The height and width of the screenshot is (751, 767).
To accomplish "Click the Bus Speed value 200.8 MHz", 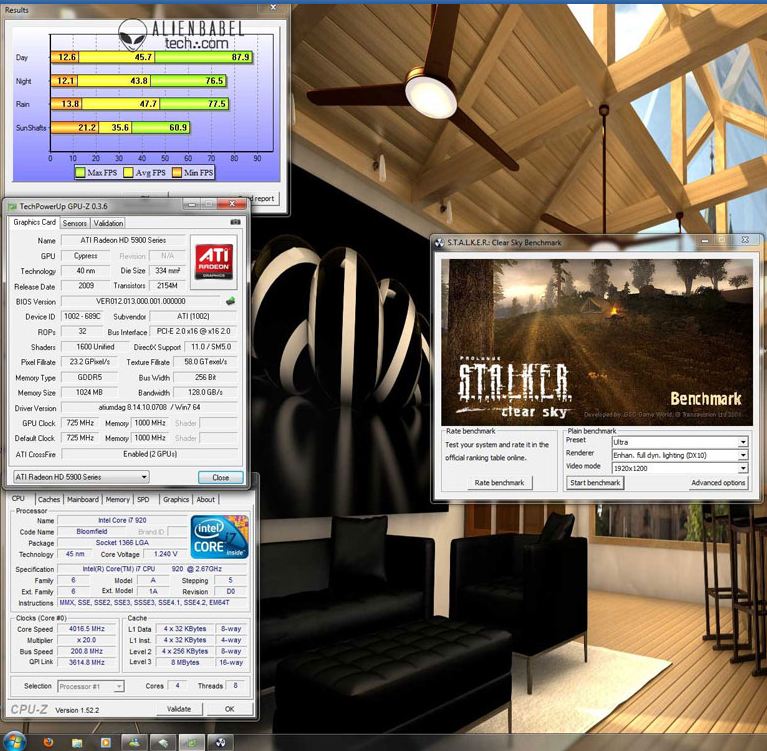I will pos(87,651).
